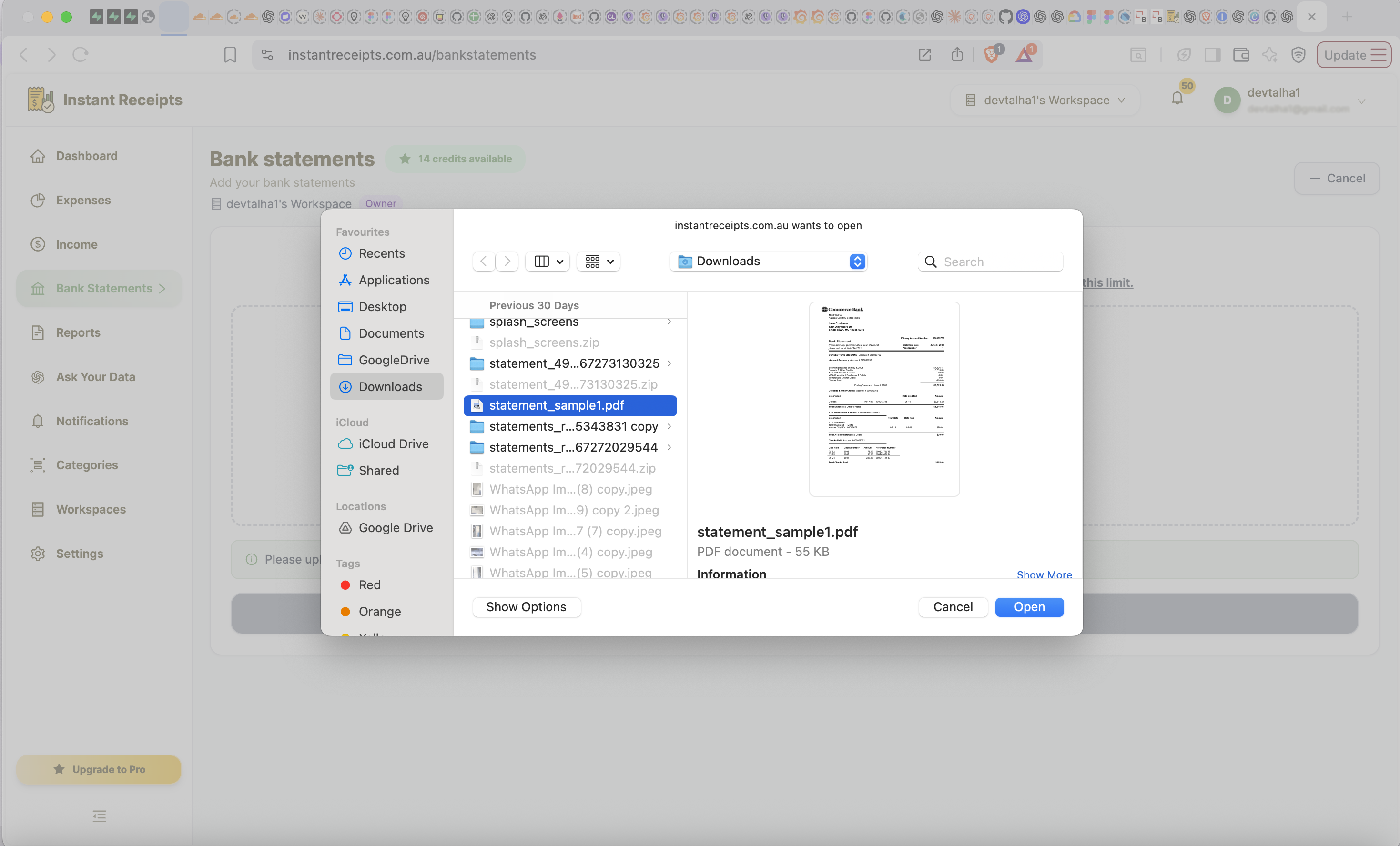Click the file dialog Search field

coord(990,262)
